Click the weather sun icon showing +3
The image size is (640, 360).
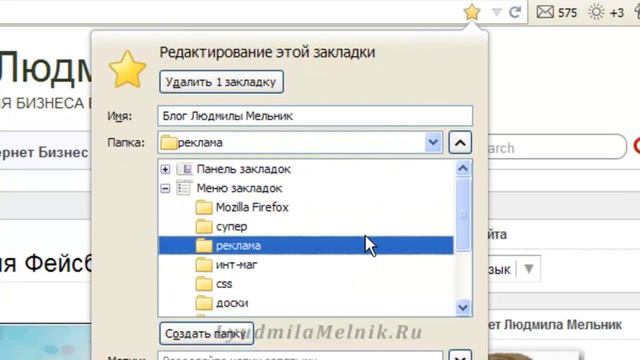[x=596, y=12]
